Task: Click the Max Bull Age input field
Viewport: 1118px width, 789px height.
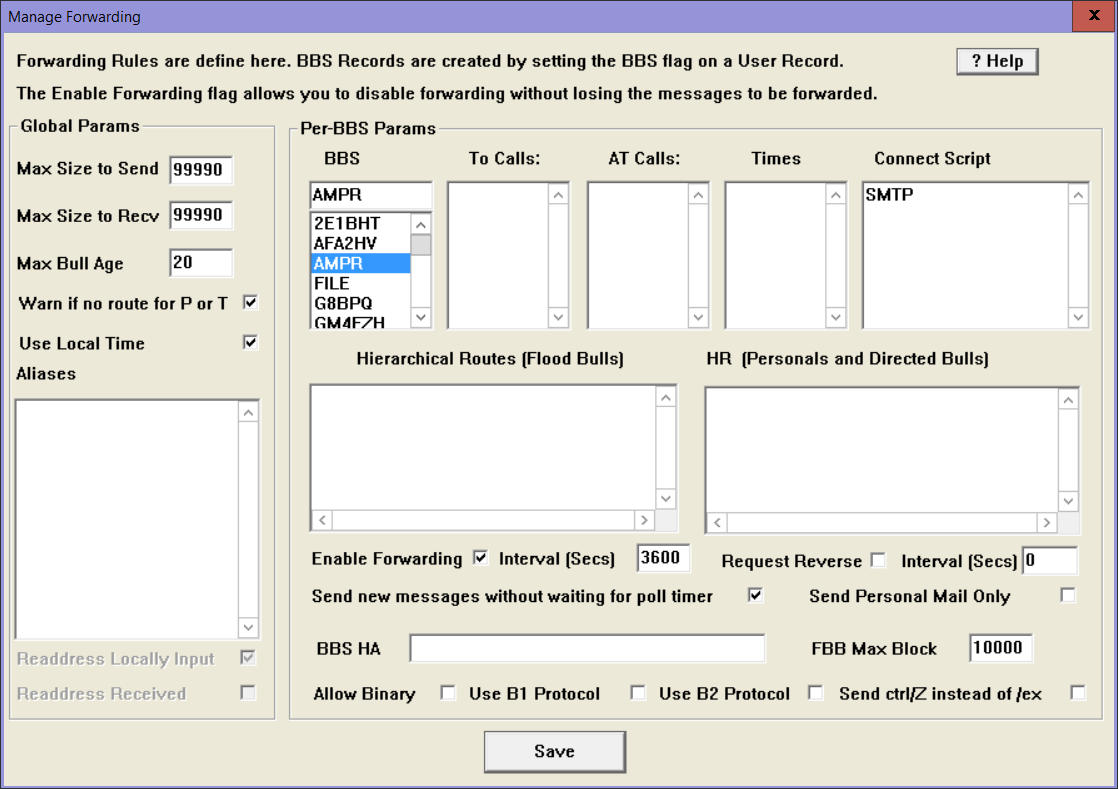Action: pos(201,263)
